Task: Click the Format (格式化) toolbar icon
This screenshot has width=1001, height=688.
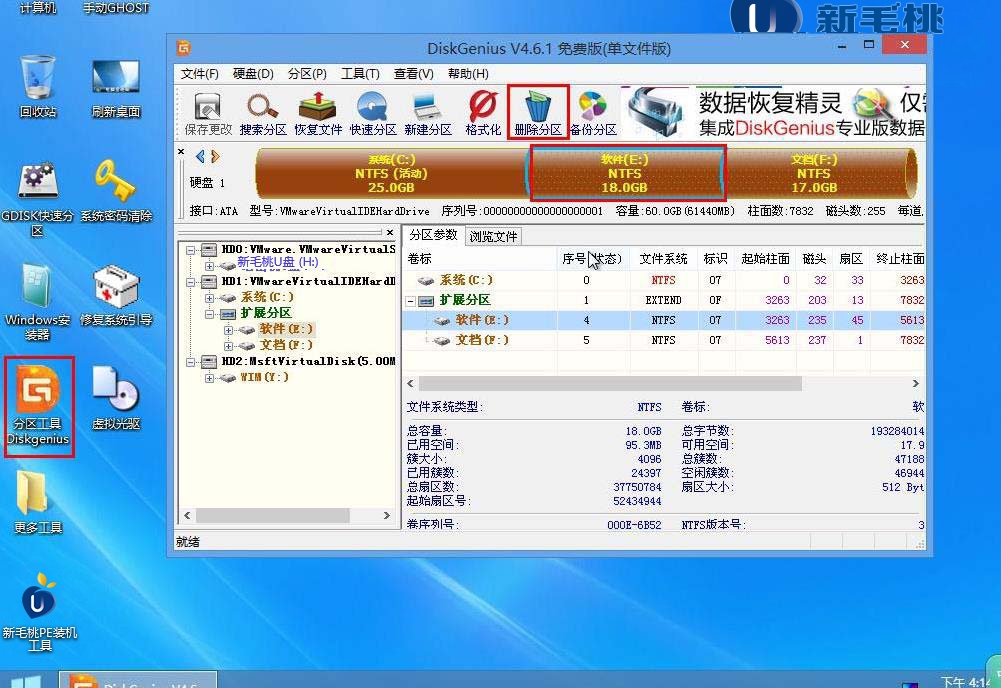Action: point(483,114)
